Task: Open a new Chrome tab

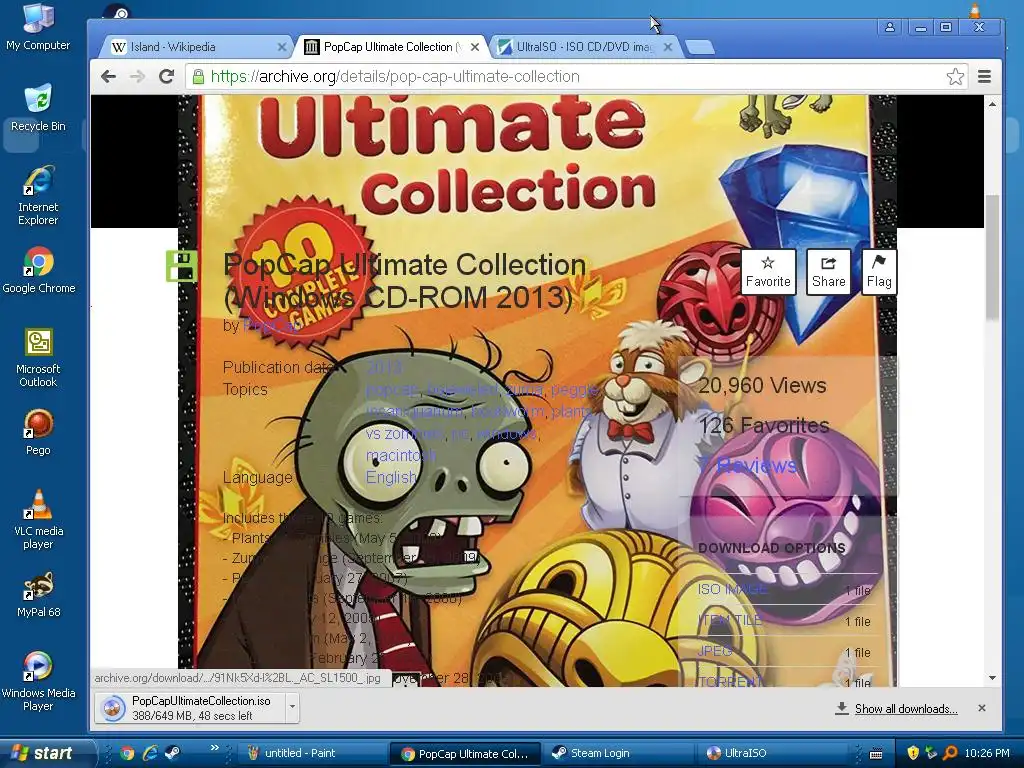Action: click(699, 47)
